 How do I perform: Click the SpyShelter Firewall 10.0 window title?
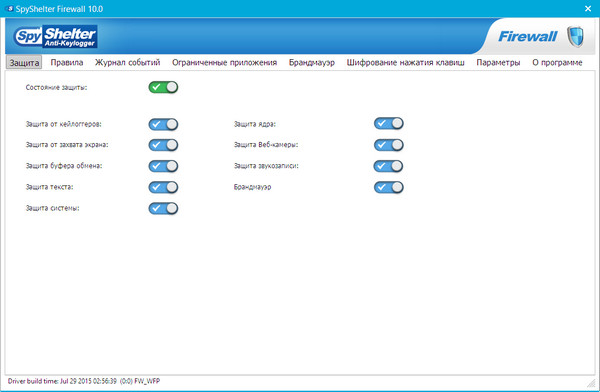click(x=59, y=8)
